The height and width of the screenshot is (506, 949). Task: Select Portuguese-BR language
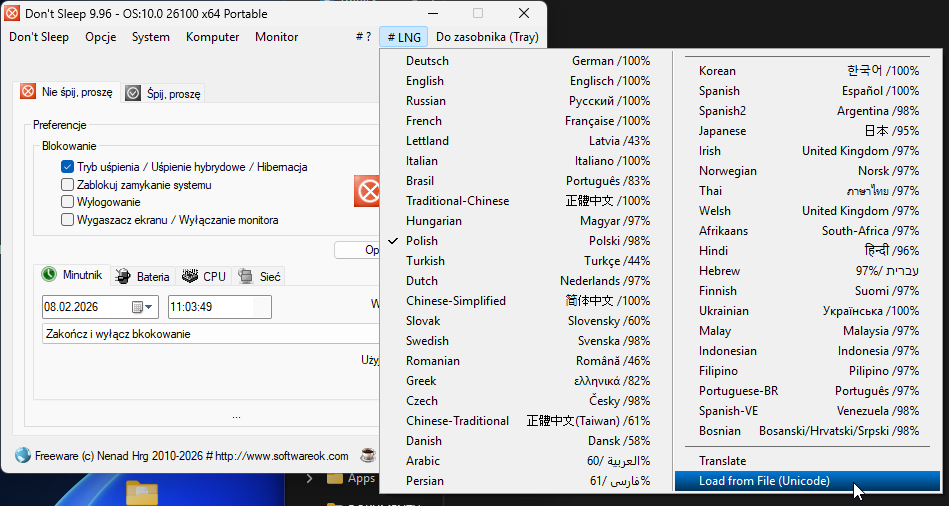[808, 390]
